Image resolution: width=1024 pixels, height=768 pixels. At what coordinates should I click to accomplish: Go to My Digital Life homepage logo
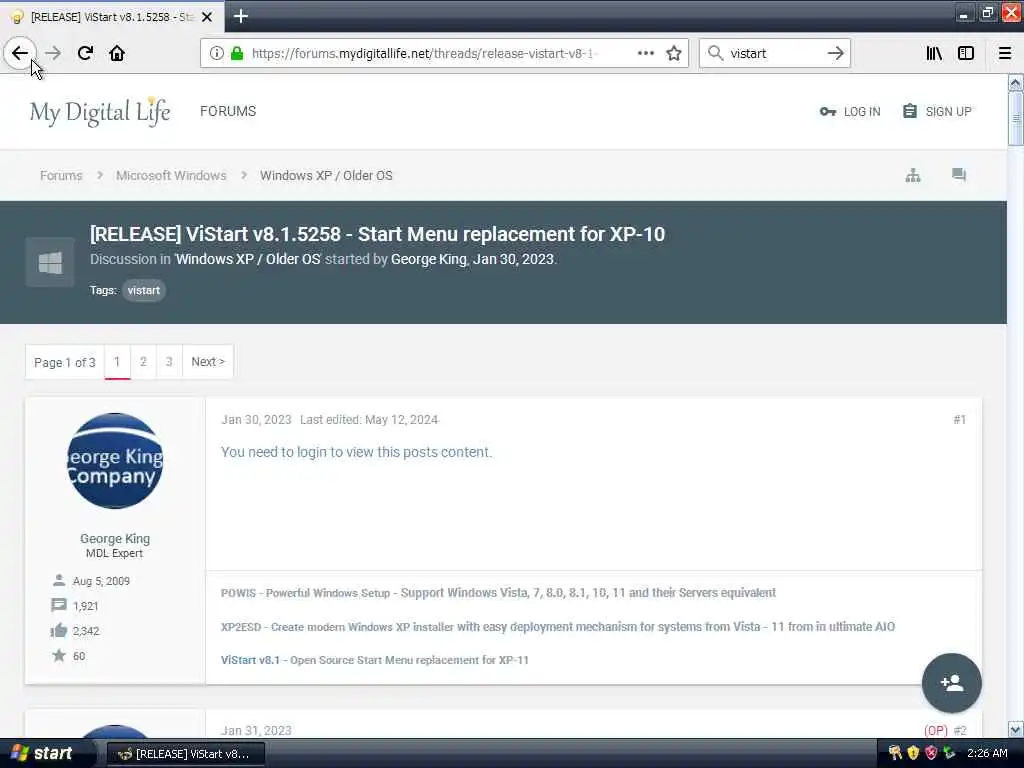(x=100, y=111)
